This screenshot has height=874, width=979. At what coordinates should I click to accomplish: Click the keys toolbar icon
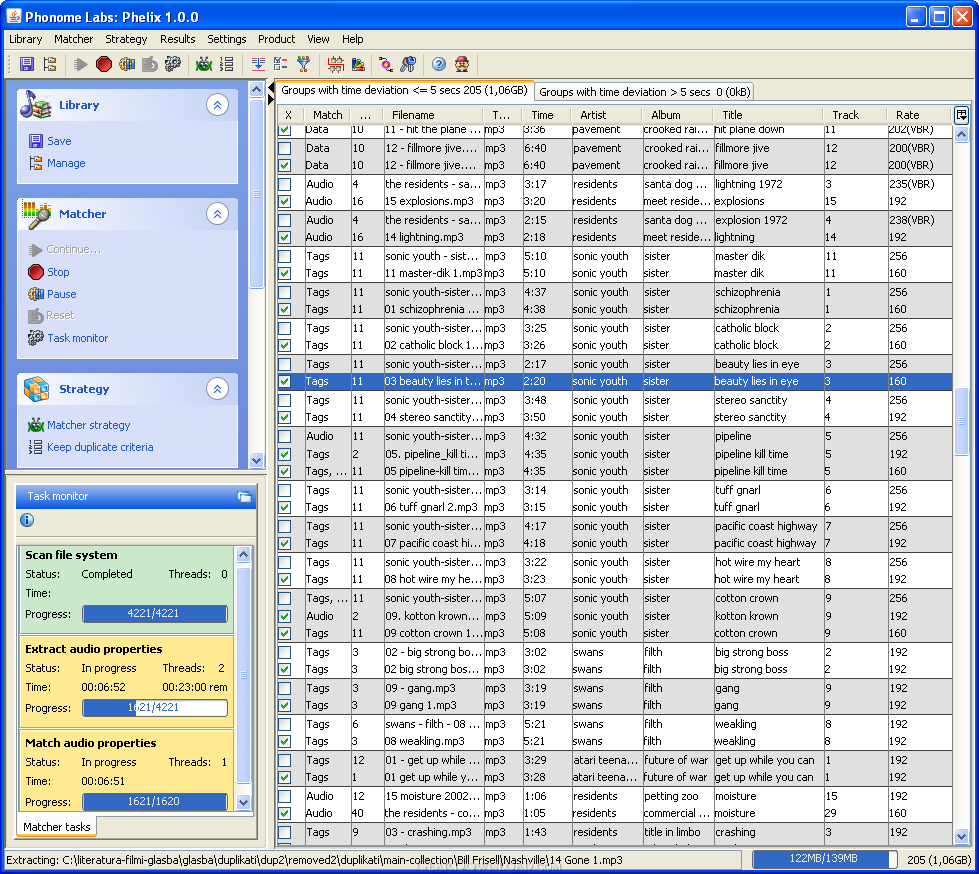point(408,64)
